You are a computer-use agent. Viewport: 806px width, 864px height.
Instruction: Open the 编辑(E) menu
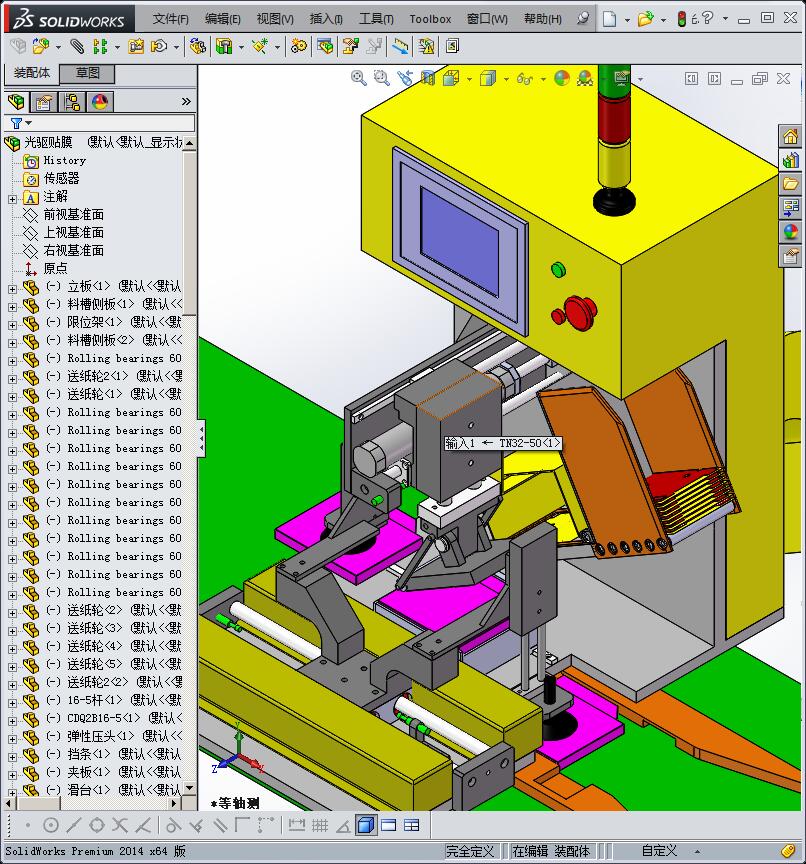223,19
